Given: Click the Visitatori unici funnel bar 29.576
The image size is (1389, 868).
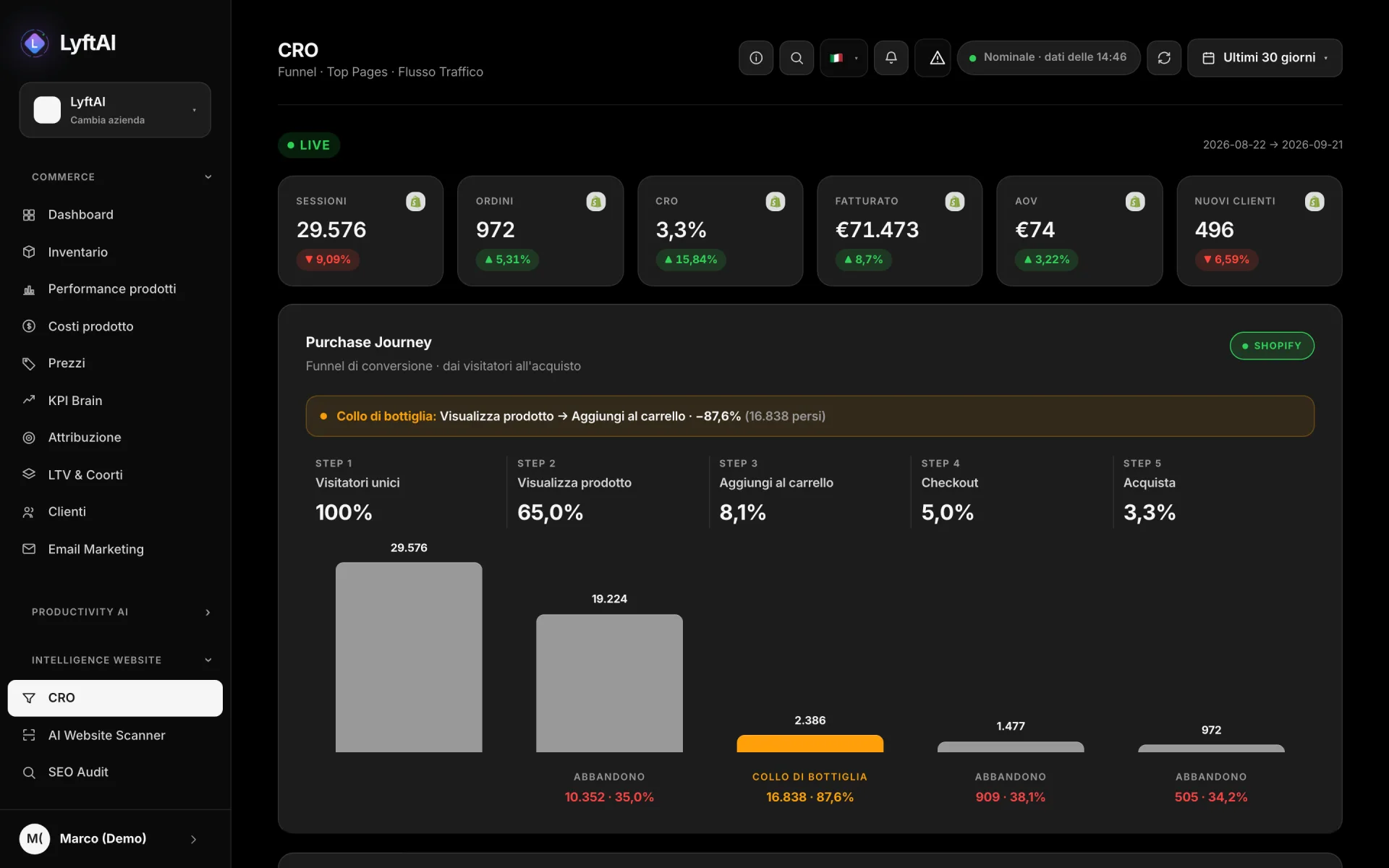Looking at the screenshot, I should click(409, 657).
